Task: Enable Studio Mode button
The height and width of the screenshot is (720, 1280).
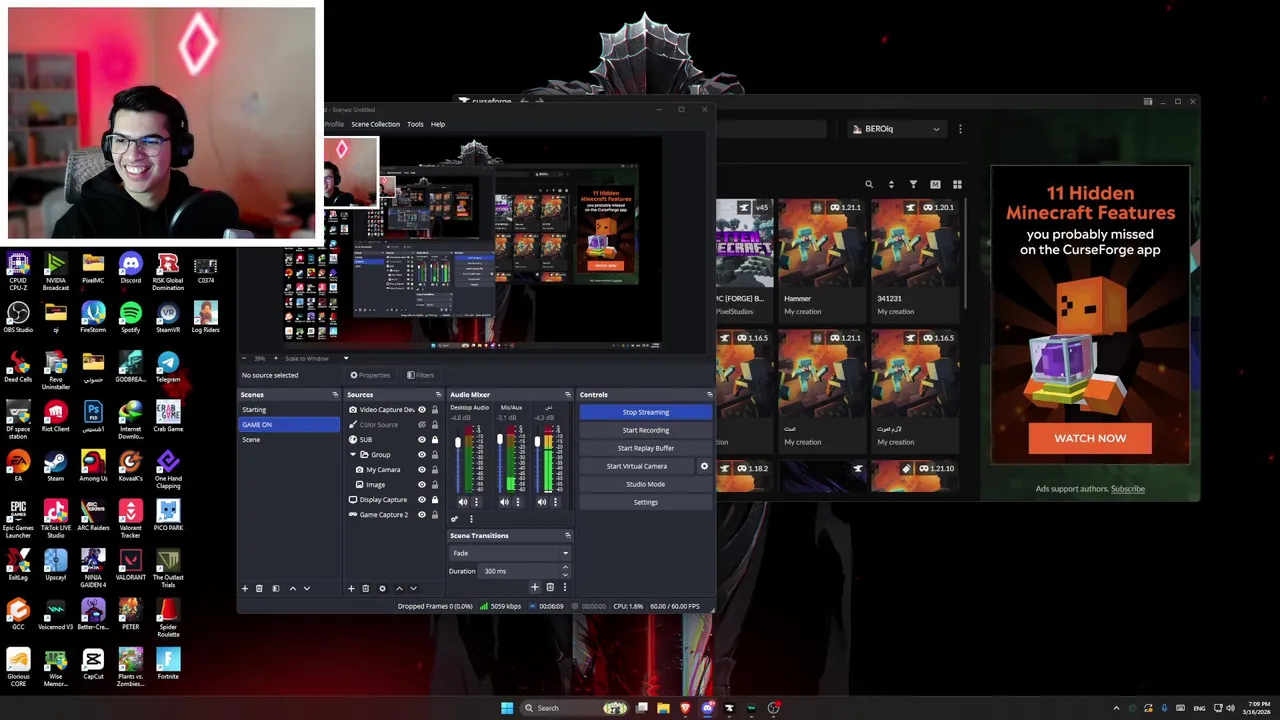Action: pos(646,484)
